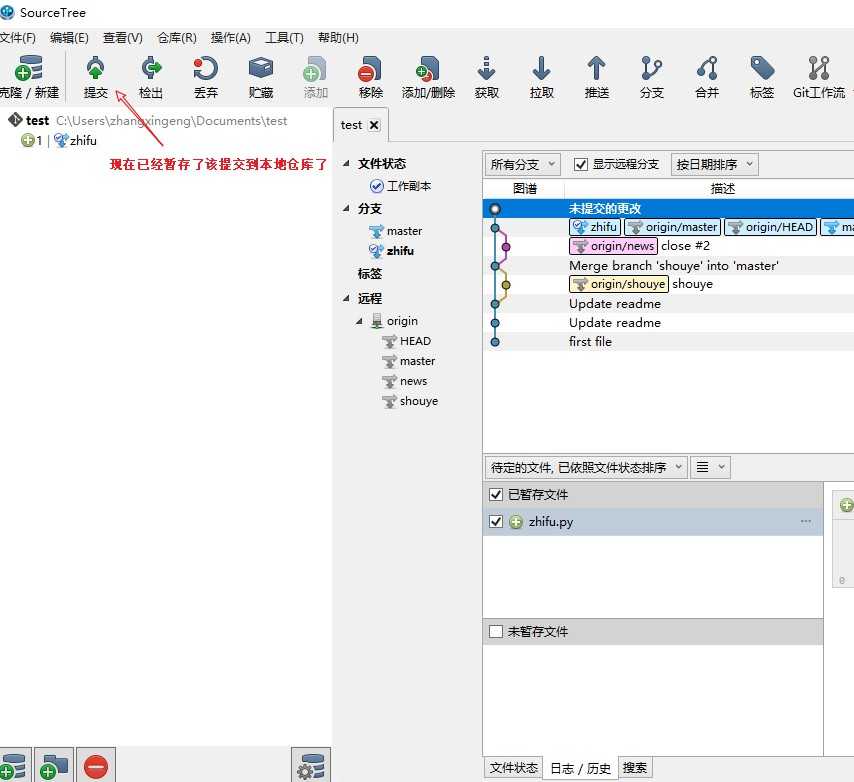Select the test repository bookmark
Viewport: 854px width, 782px height.
click(x=148, y=120)
